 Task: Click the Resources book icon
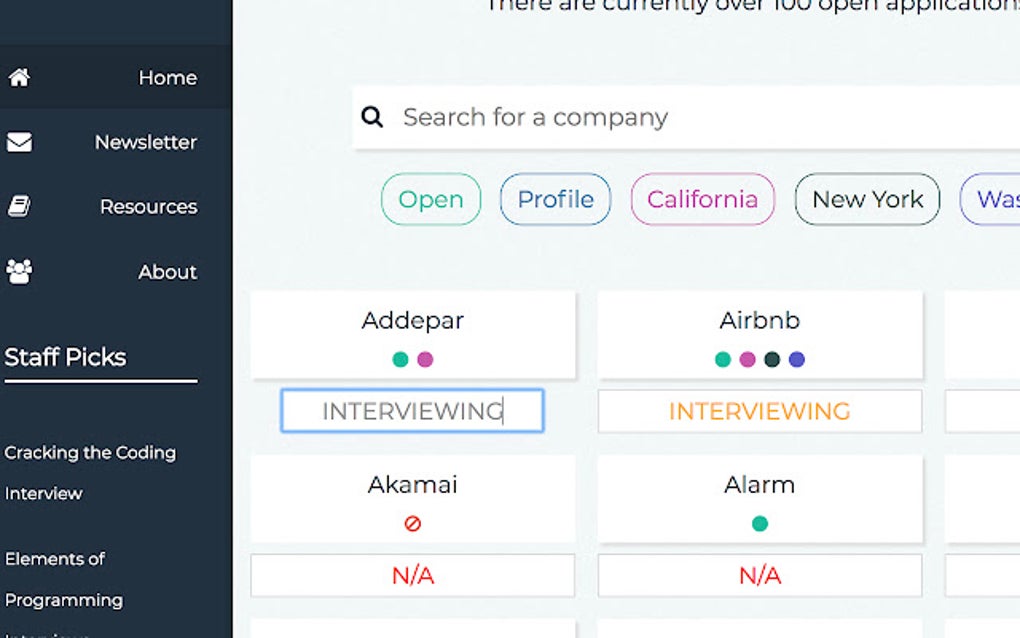pyautogui.click(x=19, y=207)
